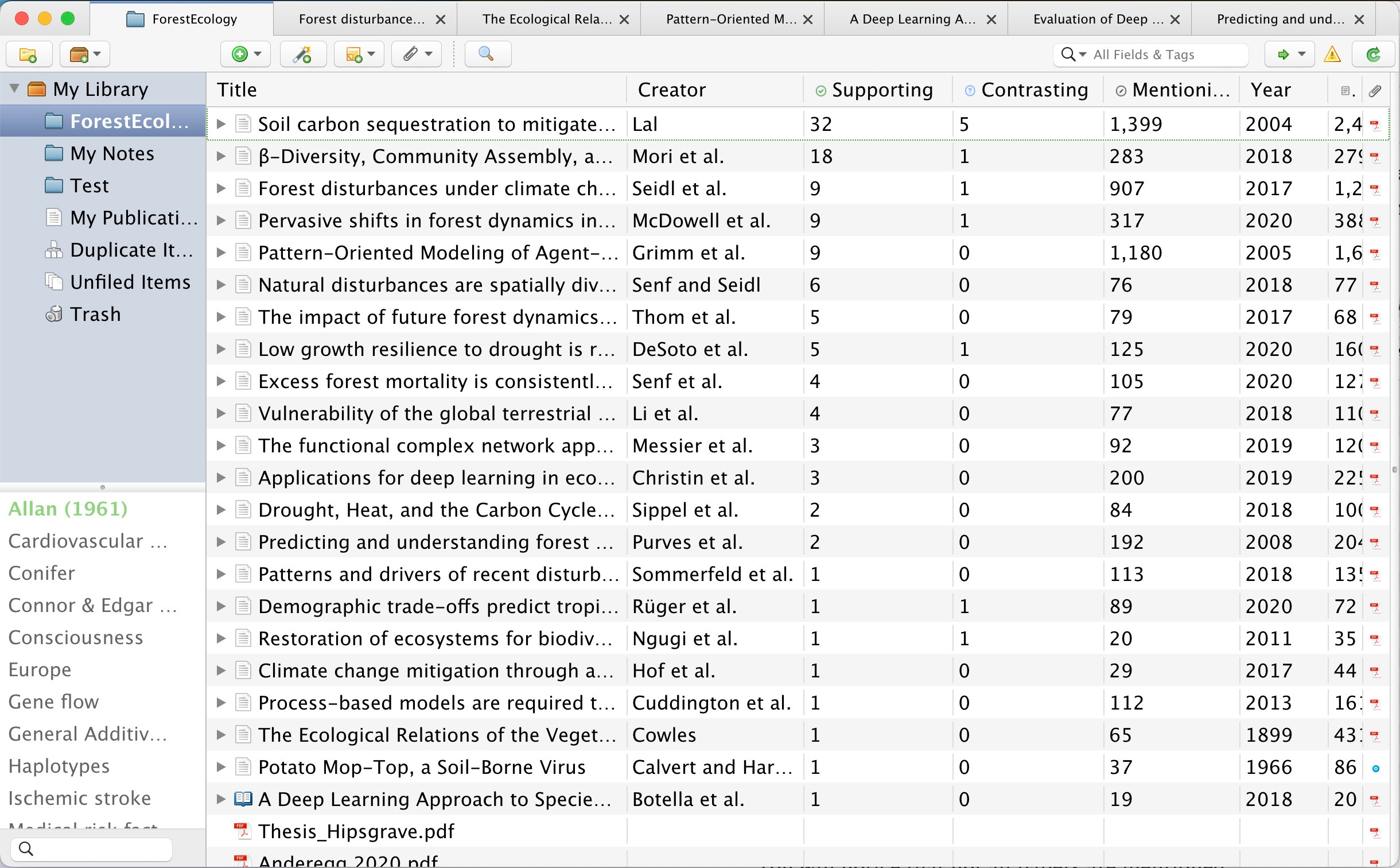Image resolution: width=1400 pixels, height=868 pixels.
Task: Click the green Locate arrow button
Action: [1290, 55]
